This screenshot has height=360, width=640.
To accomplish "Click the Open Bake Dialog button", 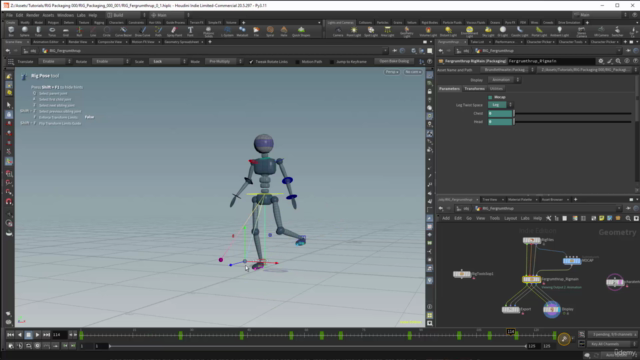I will 394,62.
